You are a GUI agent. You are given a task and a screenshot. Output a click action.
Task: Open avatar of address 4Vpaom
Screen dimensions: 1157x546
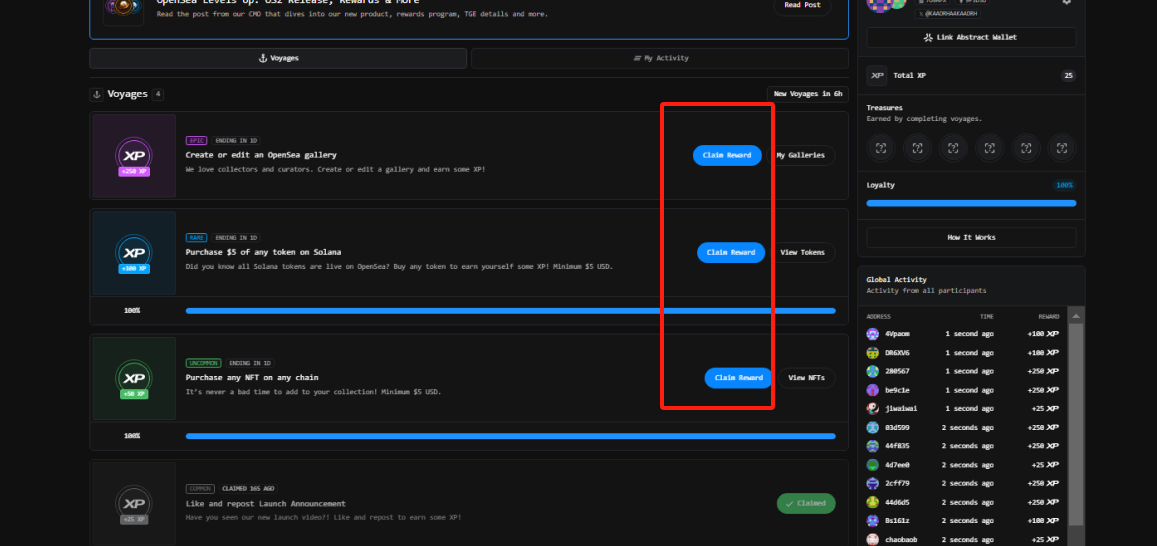[x=873, y=334]
